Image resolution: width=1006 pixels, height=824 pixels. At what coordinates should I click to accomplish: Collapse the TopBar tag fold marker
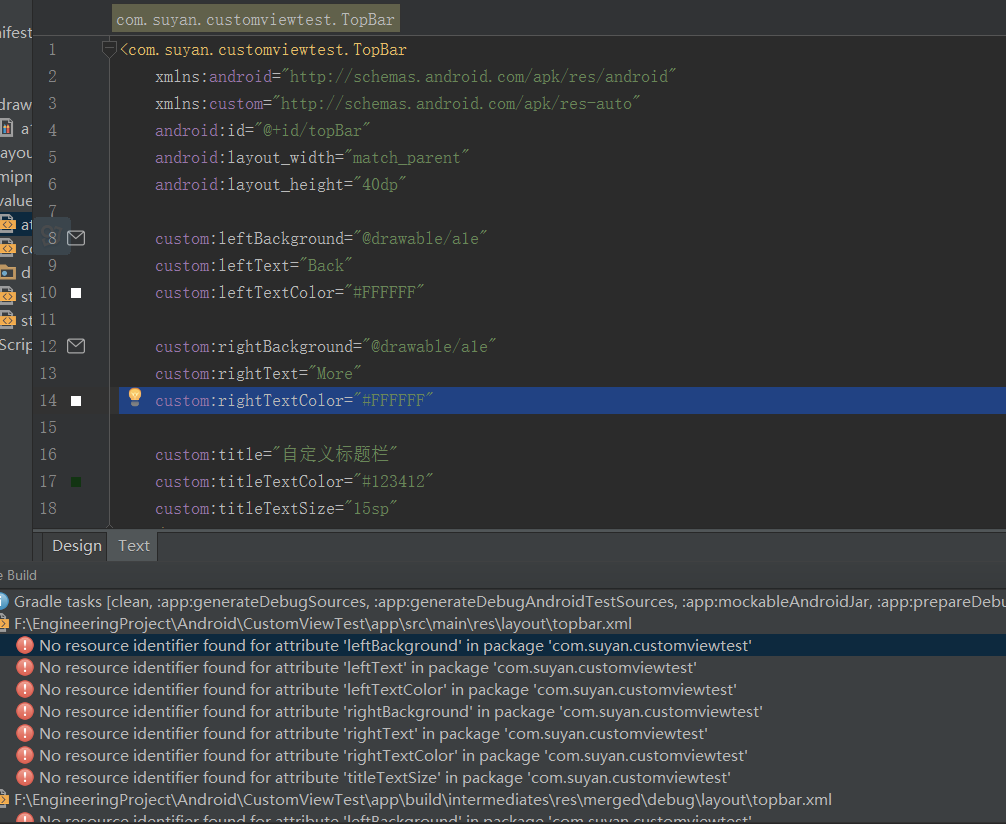click(109, 47)
